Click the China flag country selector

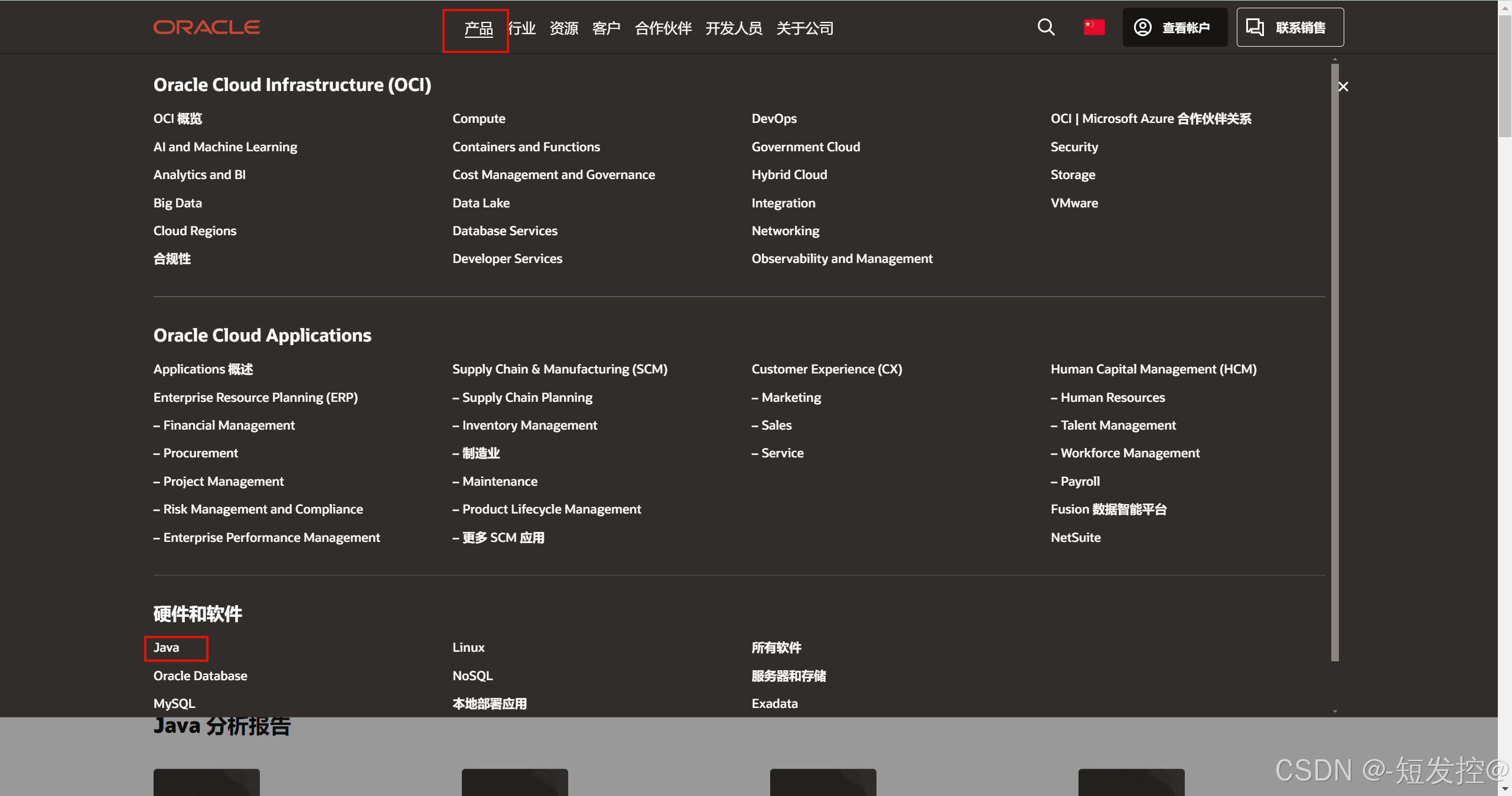1094,27
